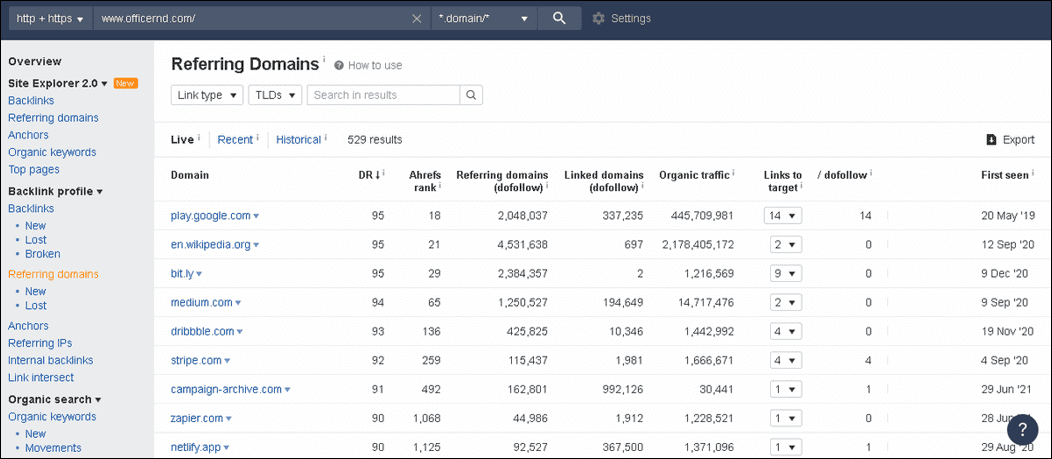Open the http + https protocol dropdown
The width and height of the screenshot is (1052, 459).
51,19
